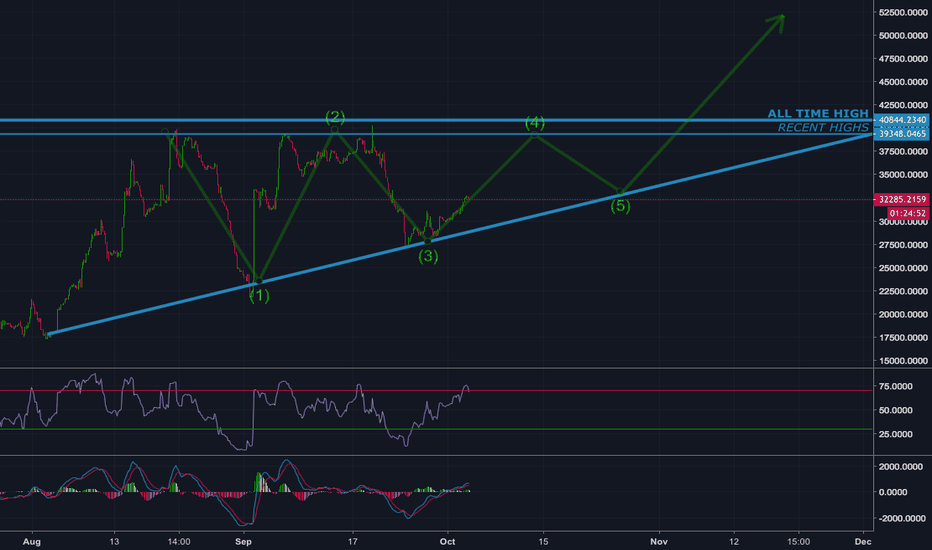Image resolution: width=932 pixels, height=550 pixels.
Task: Click the 50000.0000 price axis value
Action: coord(903,36)
